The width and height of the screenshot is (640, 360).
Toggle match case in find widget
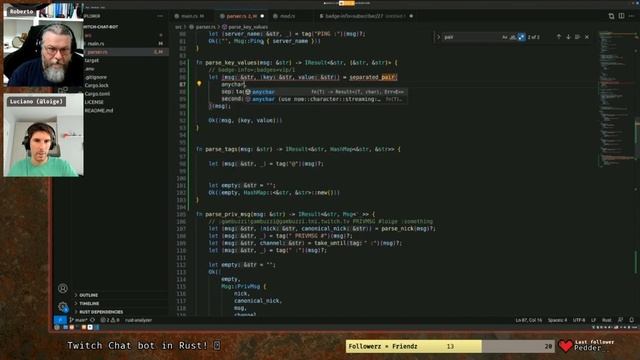(x=504, y=37)
